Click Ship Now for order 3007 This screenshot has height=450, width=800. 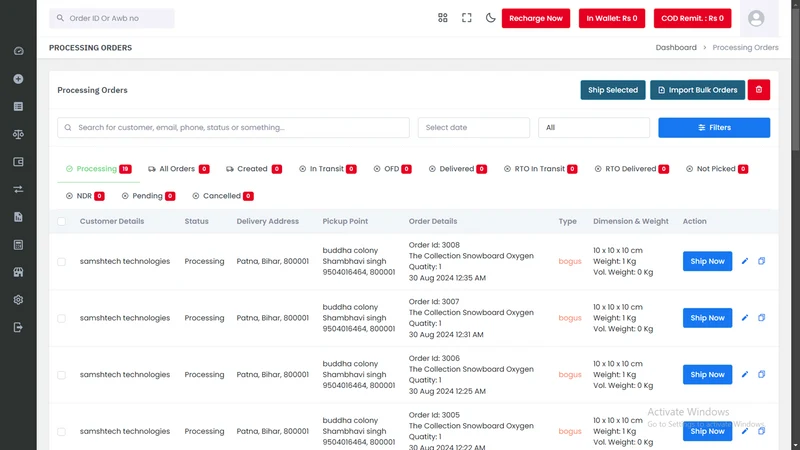707,318
